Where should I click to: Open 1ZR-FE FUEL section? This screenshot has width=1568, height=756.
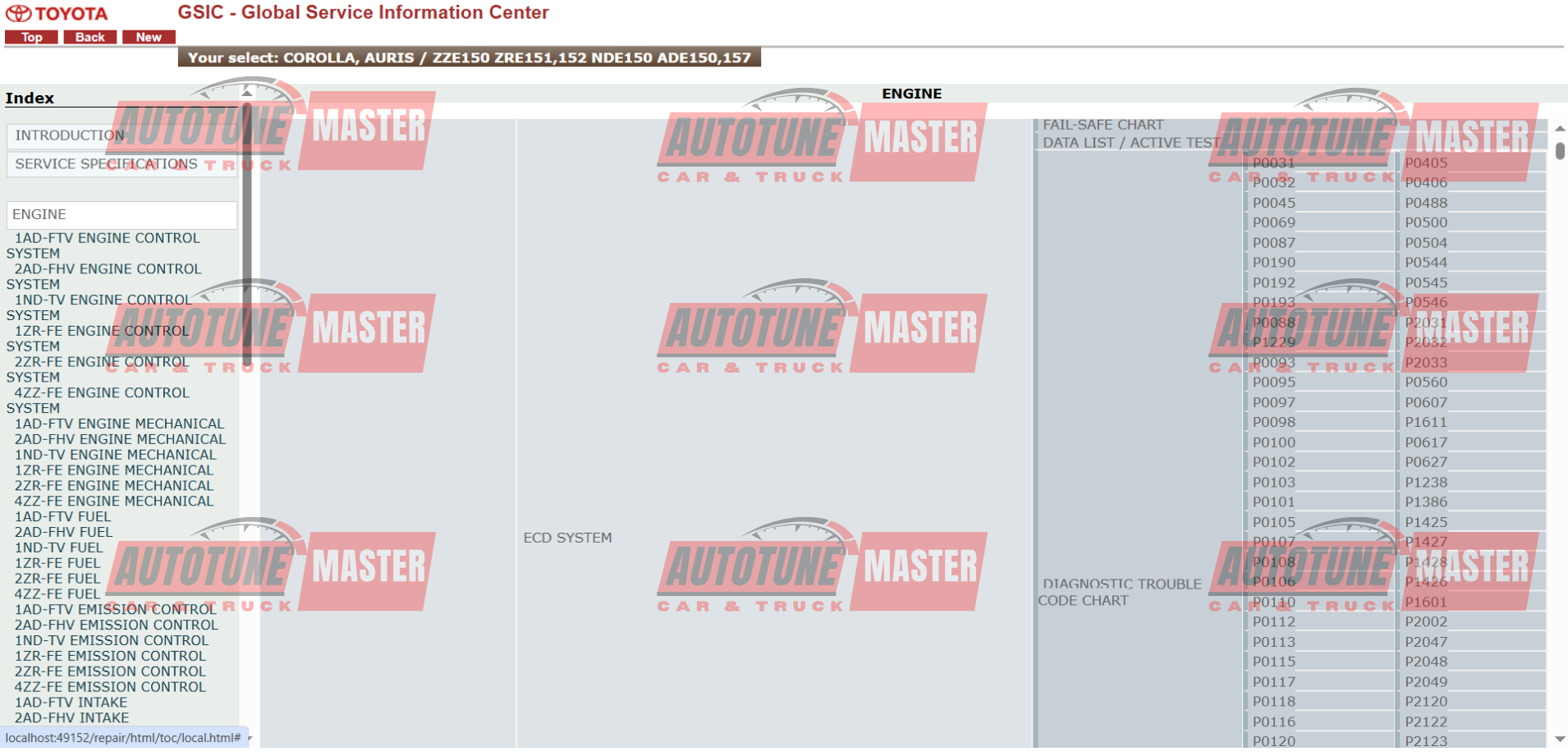pos(57,564)
